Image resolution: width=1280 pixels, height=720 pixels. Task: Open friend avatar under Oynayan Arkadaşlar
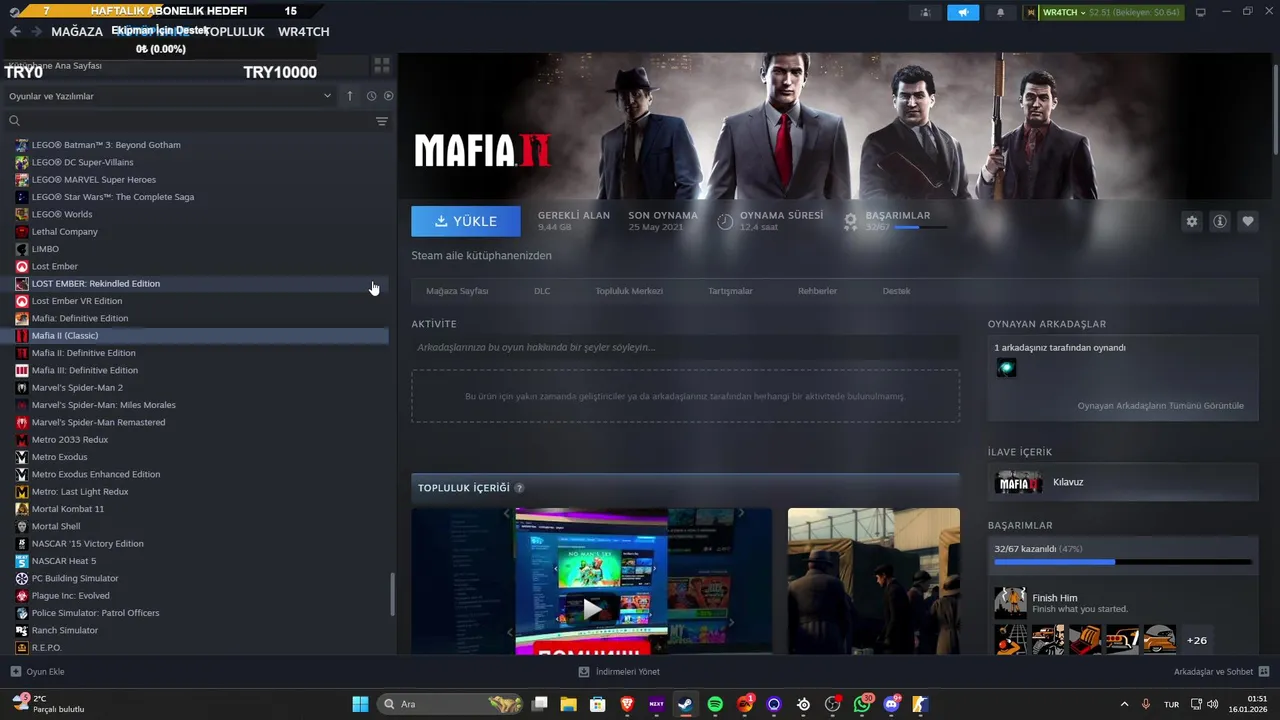point(1006,367)
